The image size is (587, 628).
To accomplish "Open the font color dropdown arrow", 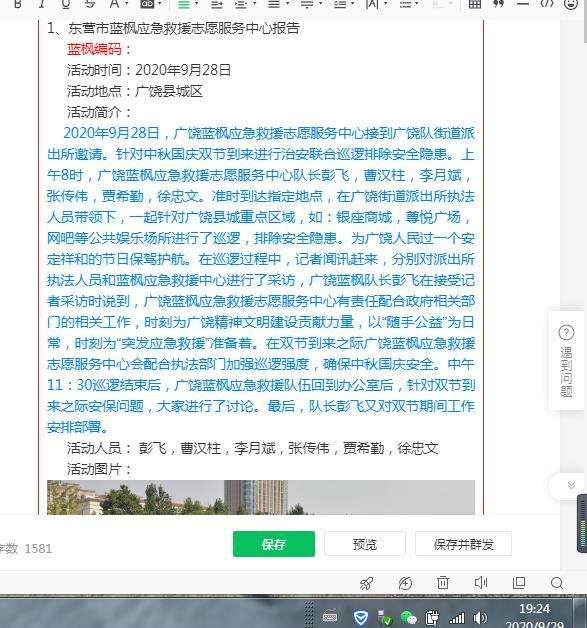I will (126, 4).
